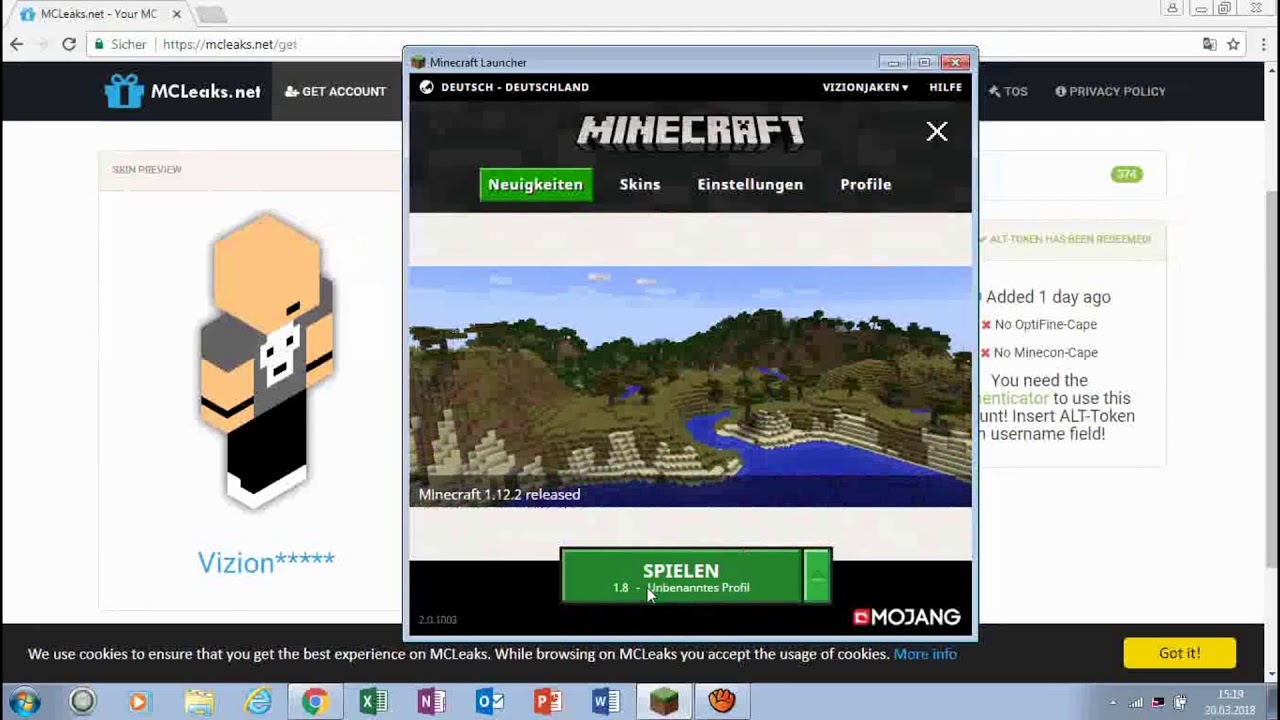
Task: Click the translate page icon in Chrome
Action: click(x=1209, y=44)
